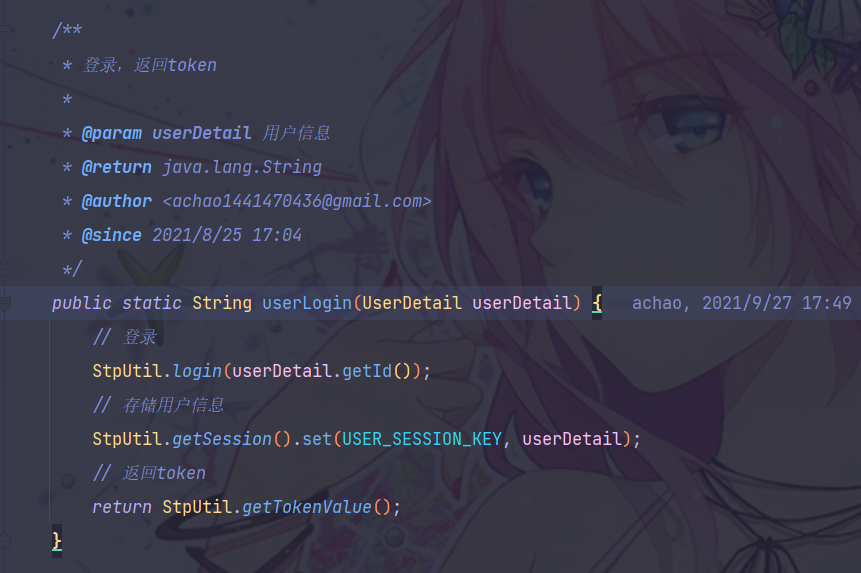
Task: Collapse the Javadoc comment fold marker at /**
Action: (x=4, y=31)
